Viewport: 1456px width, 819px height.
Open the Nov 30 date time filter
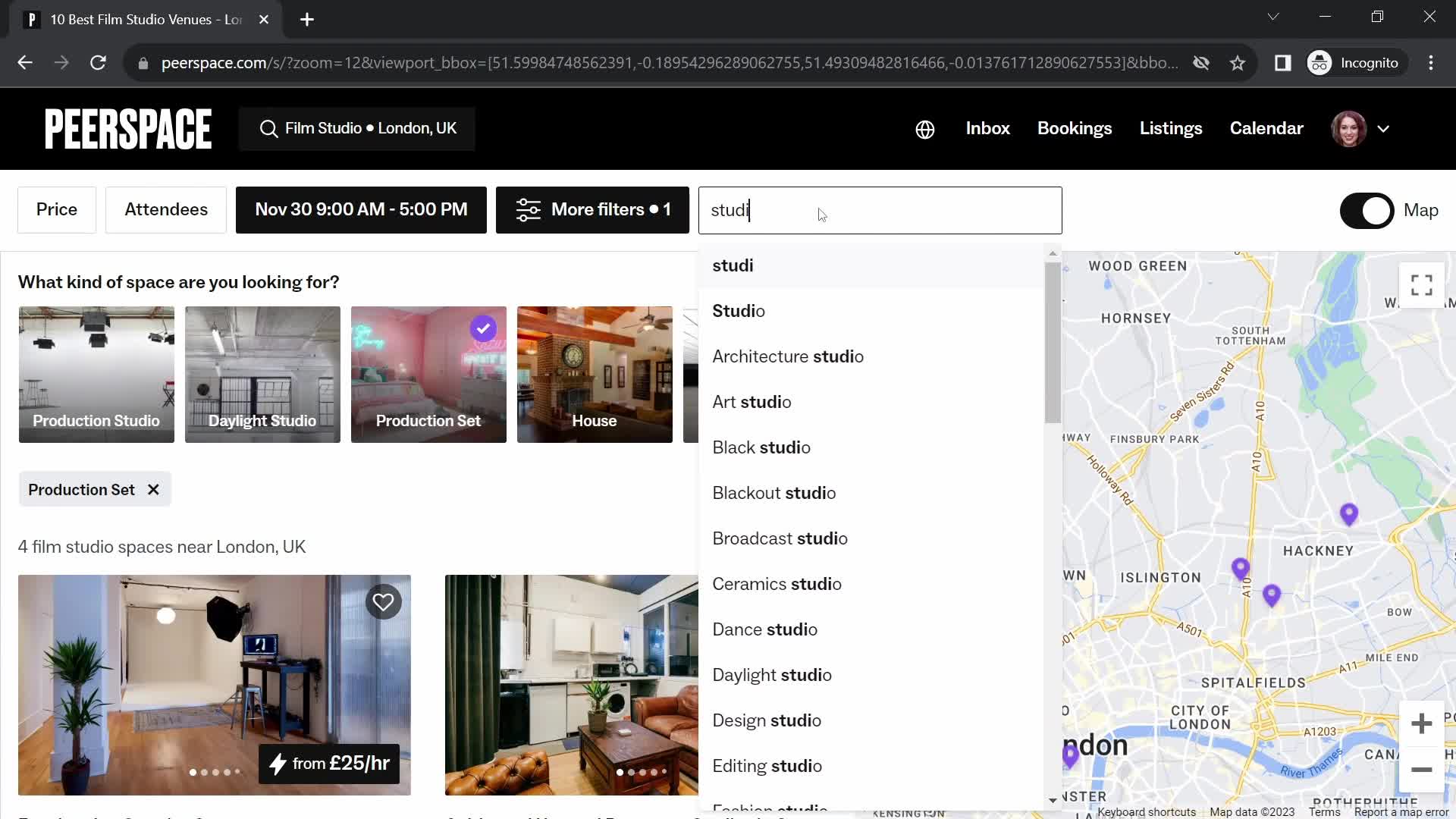361,210
